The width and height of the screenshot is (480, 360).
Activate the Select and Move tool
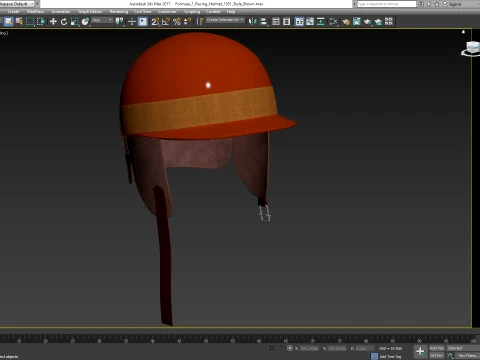[53, 22]
